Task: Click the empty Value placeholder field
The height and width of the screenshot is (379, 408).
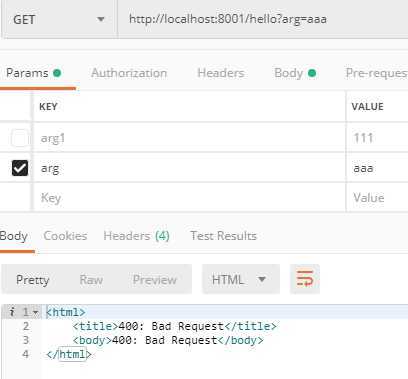Action: (377, 197)
